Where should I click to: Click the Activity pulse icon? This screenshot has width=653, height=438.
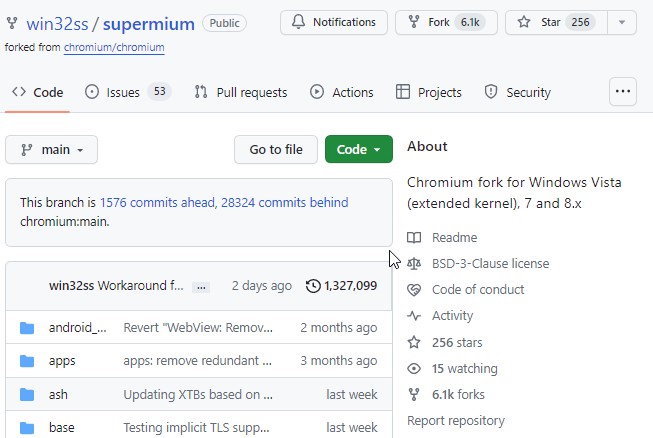click(x=414, y=316)
